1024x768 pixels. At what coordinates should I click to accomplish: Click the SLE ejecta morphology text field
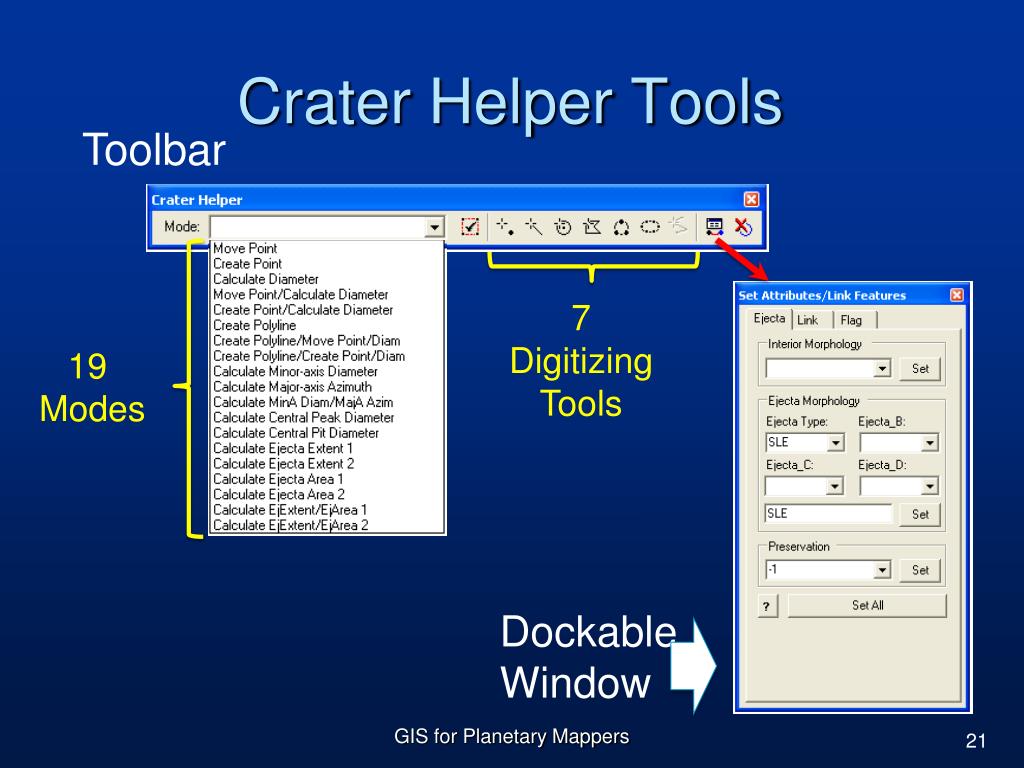(x=829, y=513)
